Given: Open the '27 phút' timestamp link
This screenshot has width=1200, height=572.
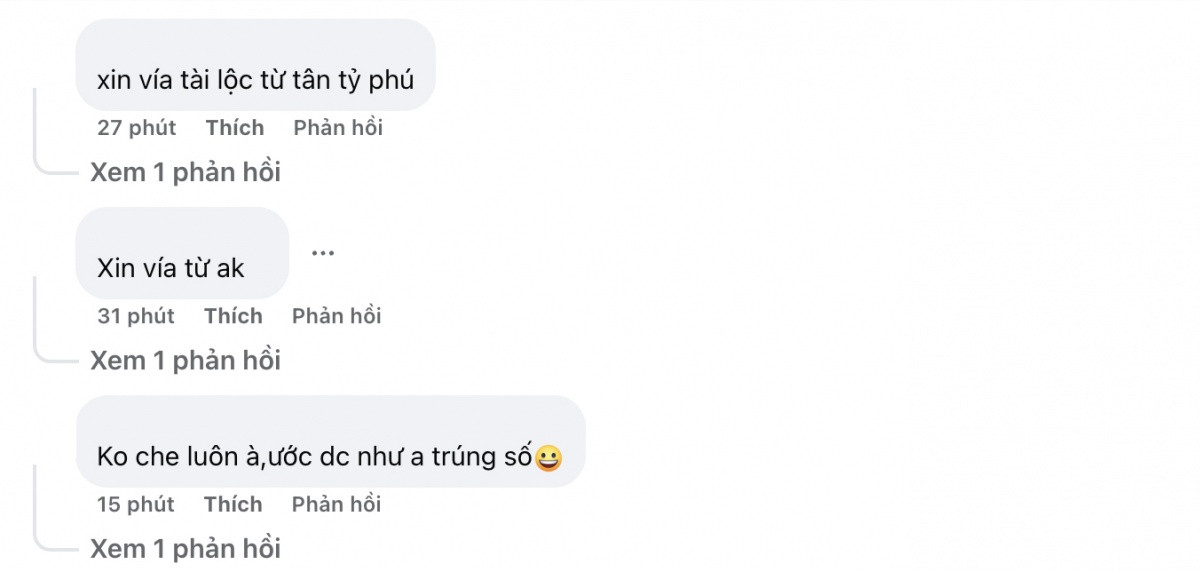Looking at the screenshot, I should [x=136, y=128].
